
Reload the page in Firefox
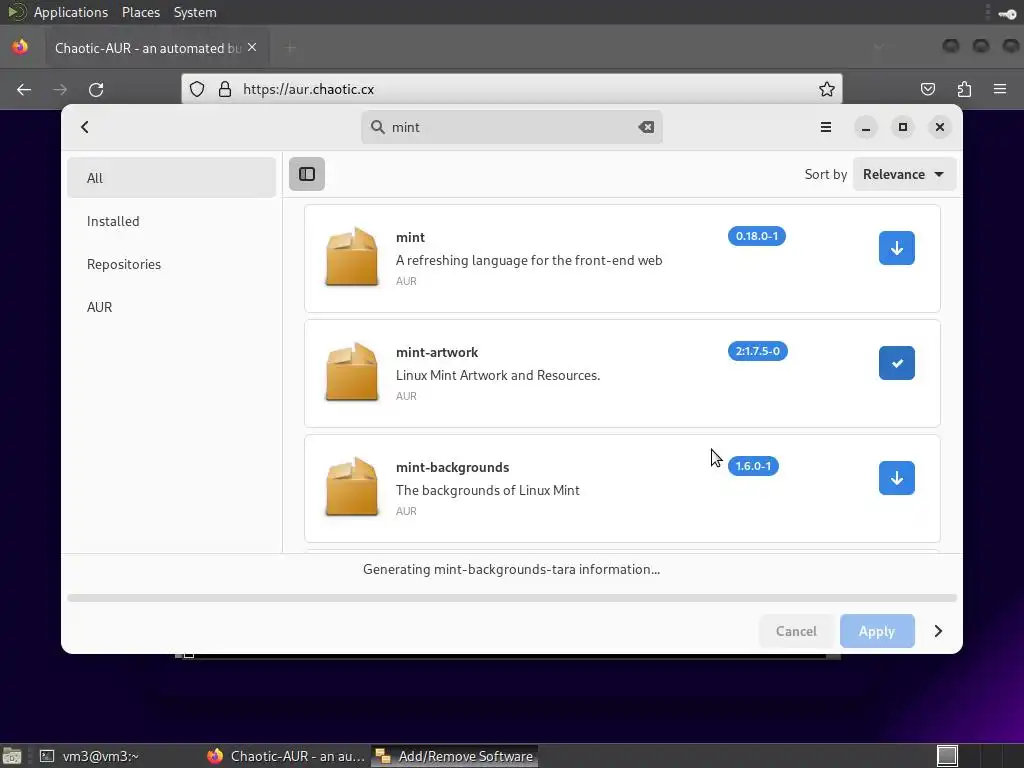(96, 89)
